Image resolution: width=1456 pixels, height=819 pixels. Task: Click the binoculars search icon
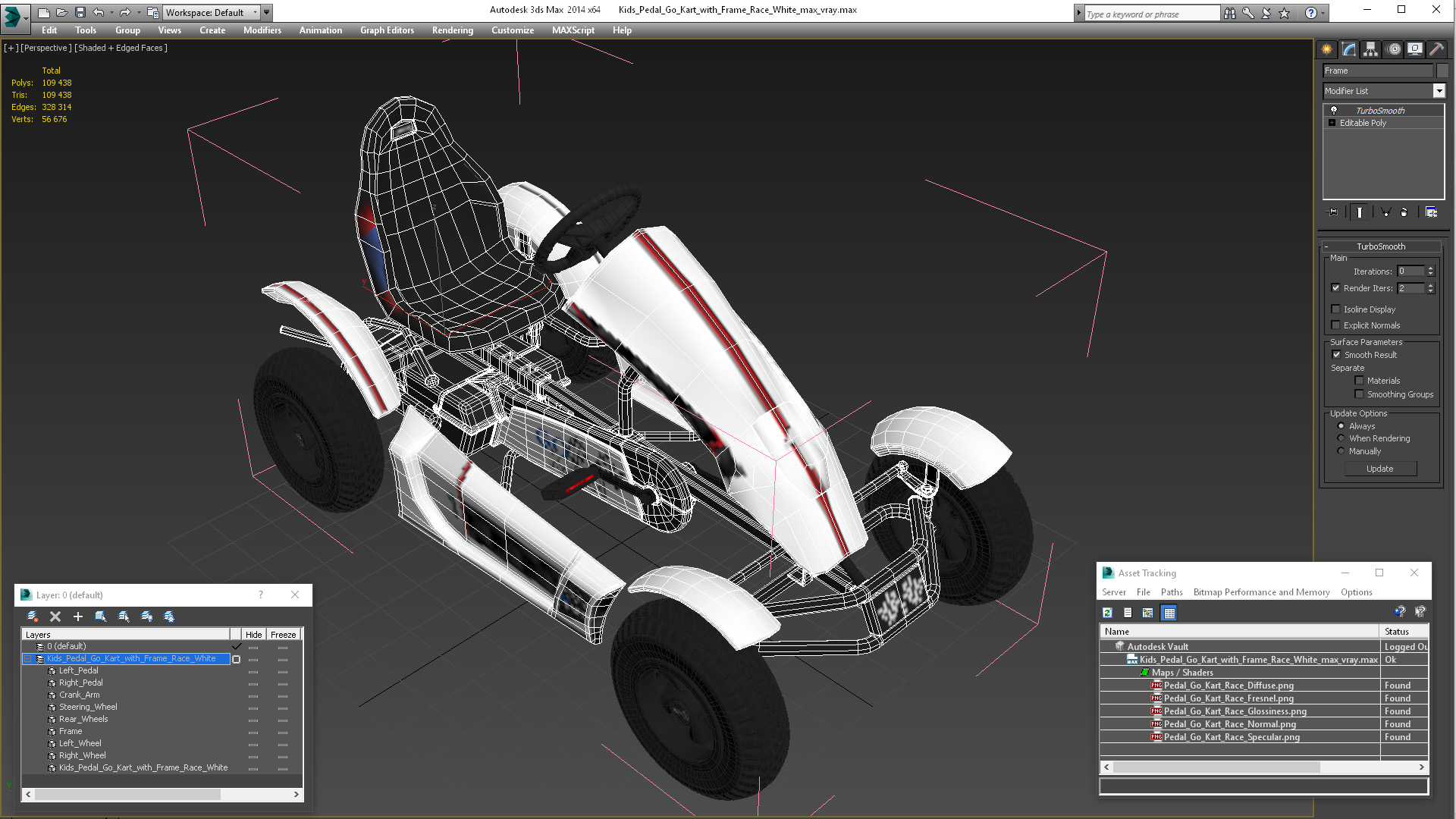click(x=1229, y=13)
